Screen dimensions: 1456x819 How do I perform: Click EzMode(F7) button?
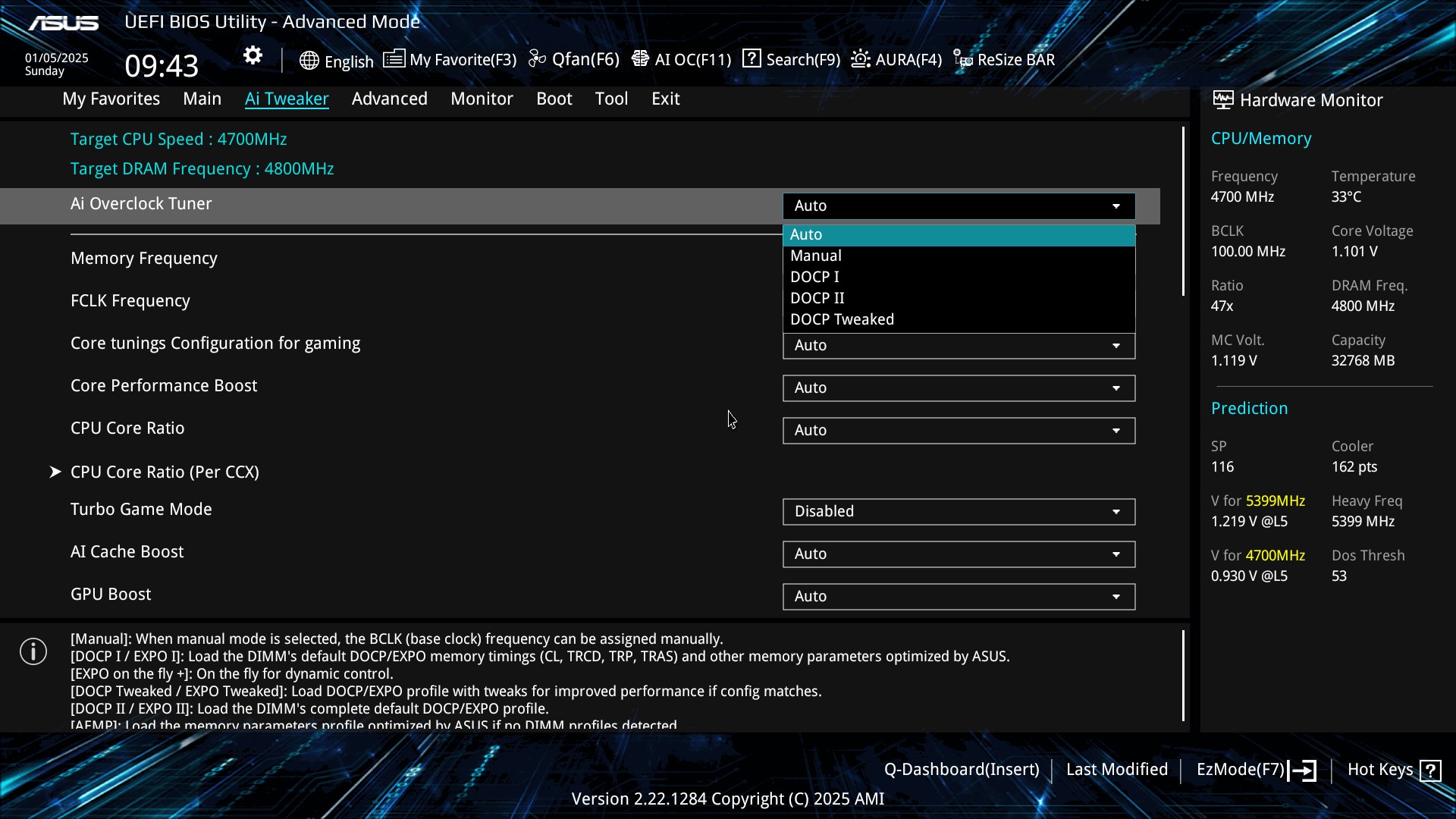coord(1255,770)
